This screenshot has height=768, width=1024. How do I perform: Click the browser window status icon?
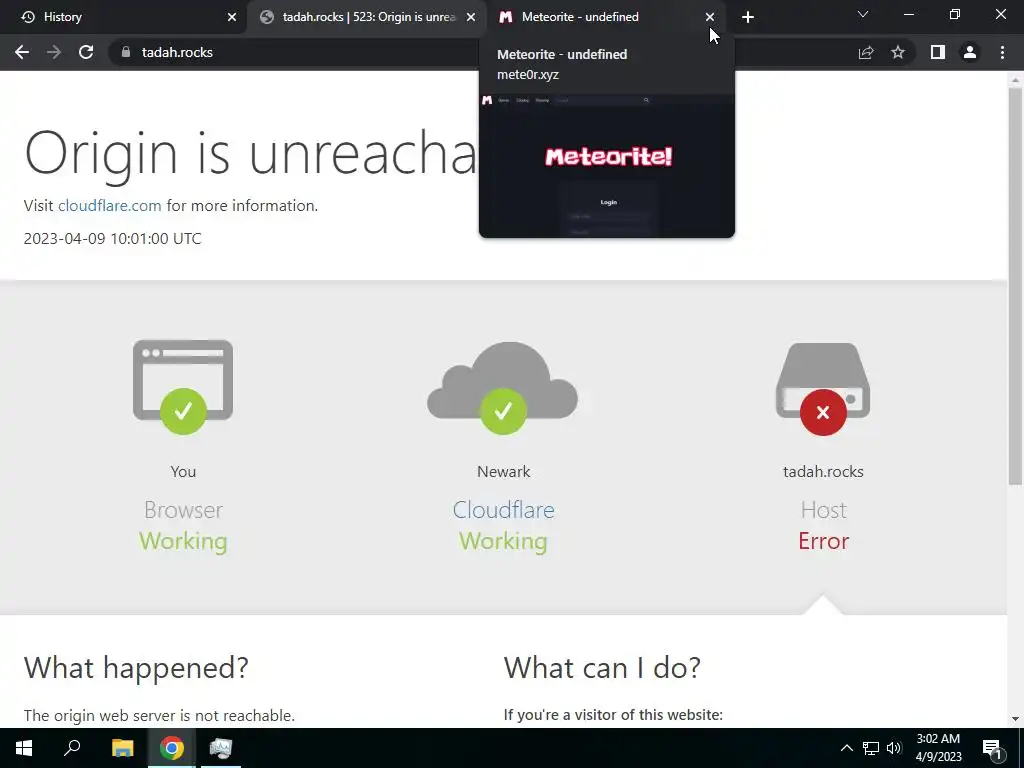[x=183, y=387]
